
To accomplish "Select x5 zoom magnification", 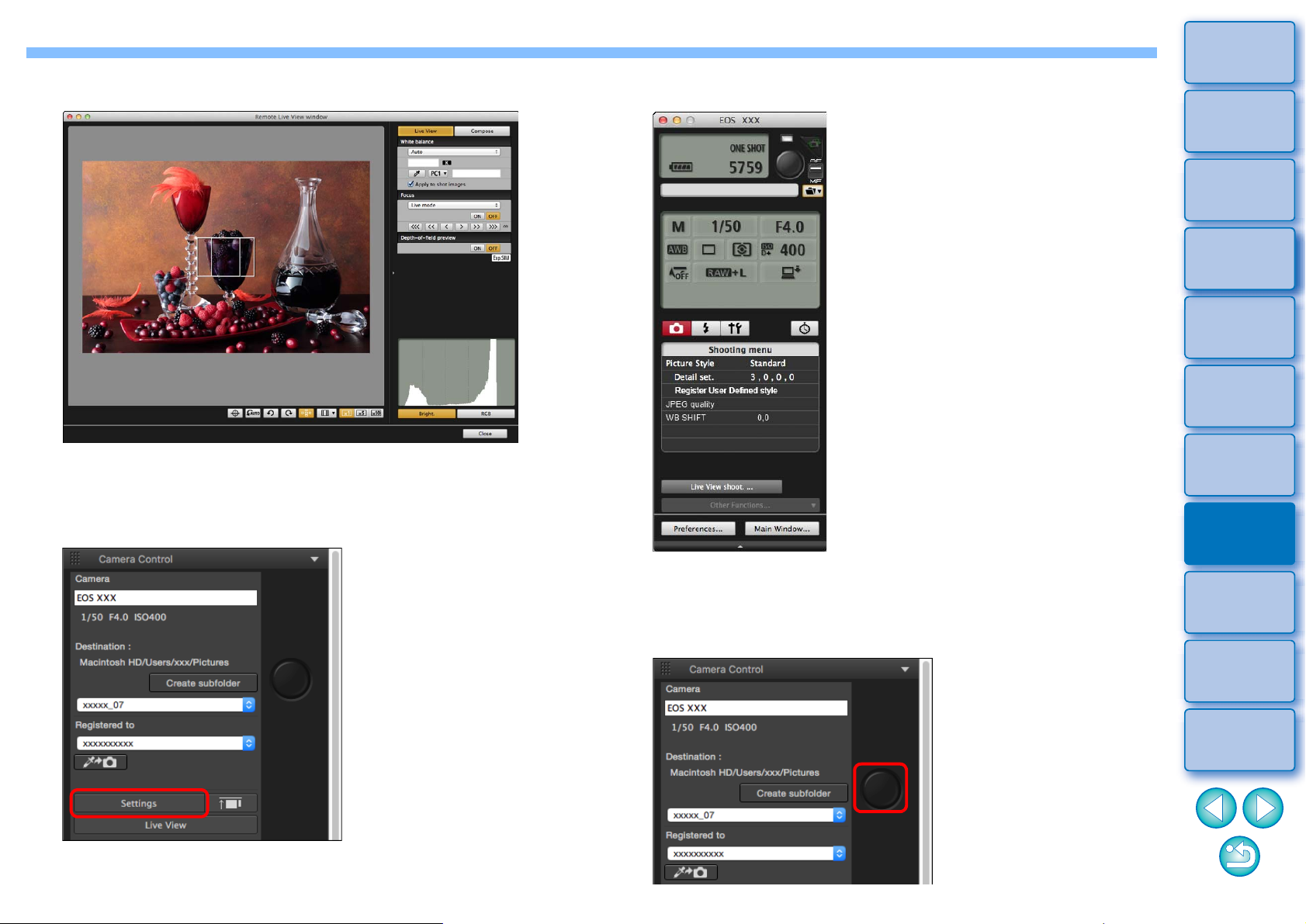I will [x=362, y=413].
